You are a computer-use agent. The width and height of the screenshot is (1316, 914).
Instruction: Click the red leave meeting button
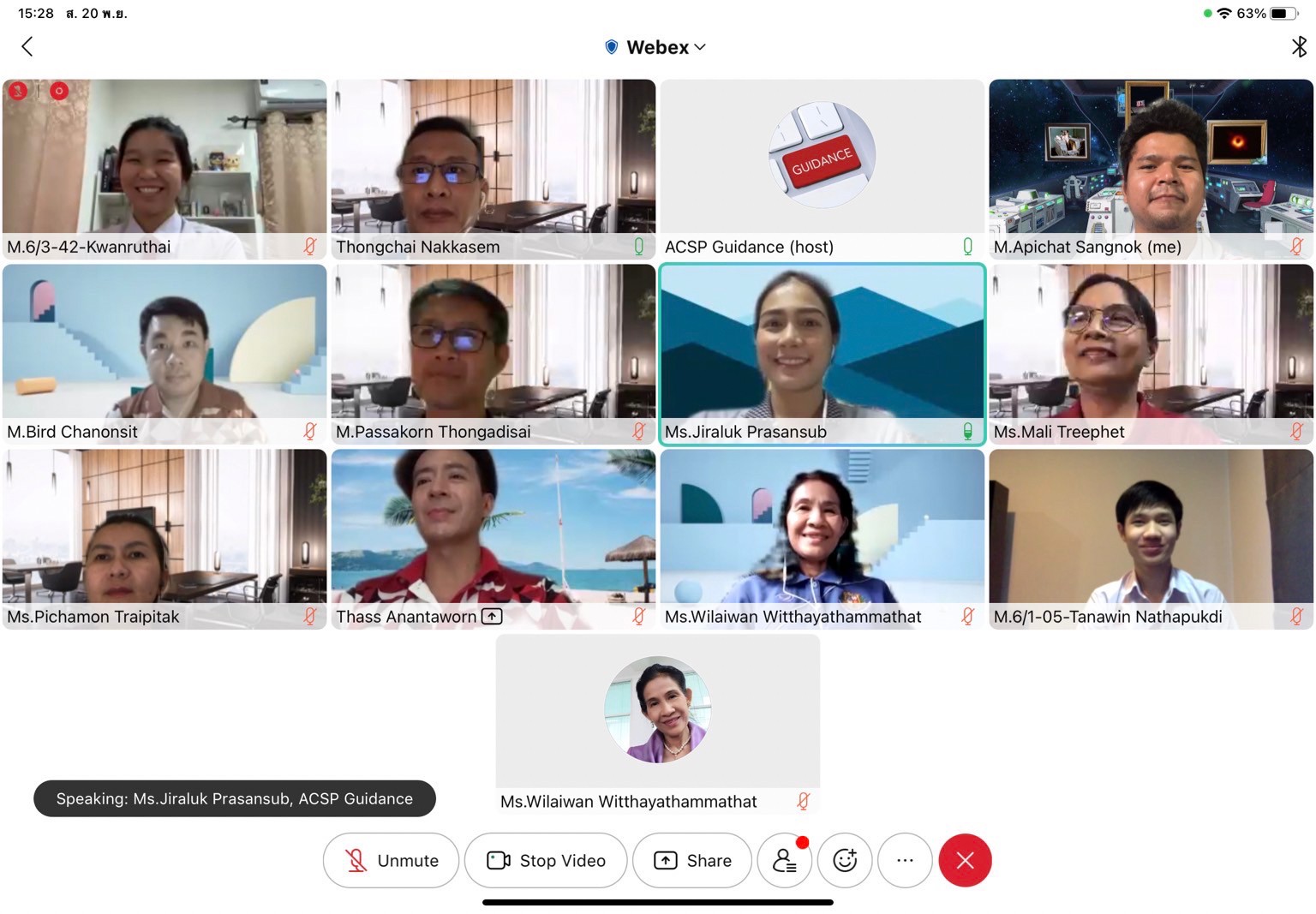(965, 860)
